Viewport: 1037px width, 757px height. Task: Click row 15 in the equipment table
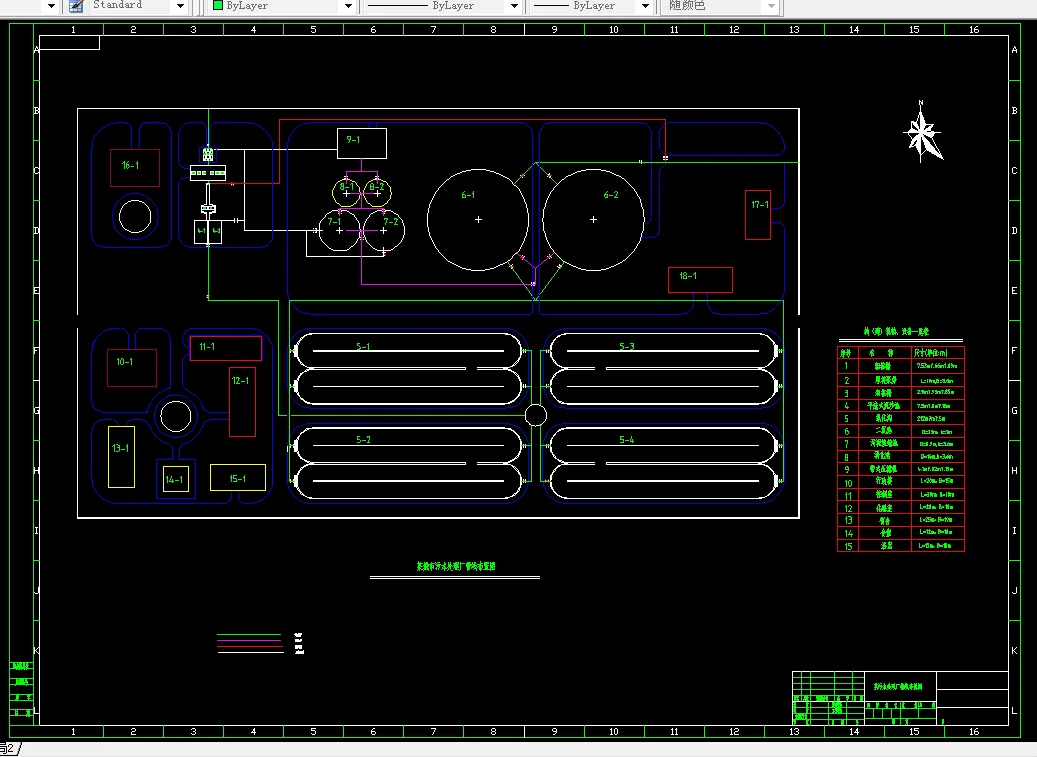click(901, 545)
